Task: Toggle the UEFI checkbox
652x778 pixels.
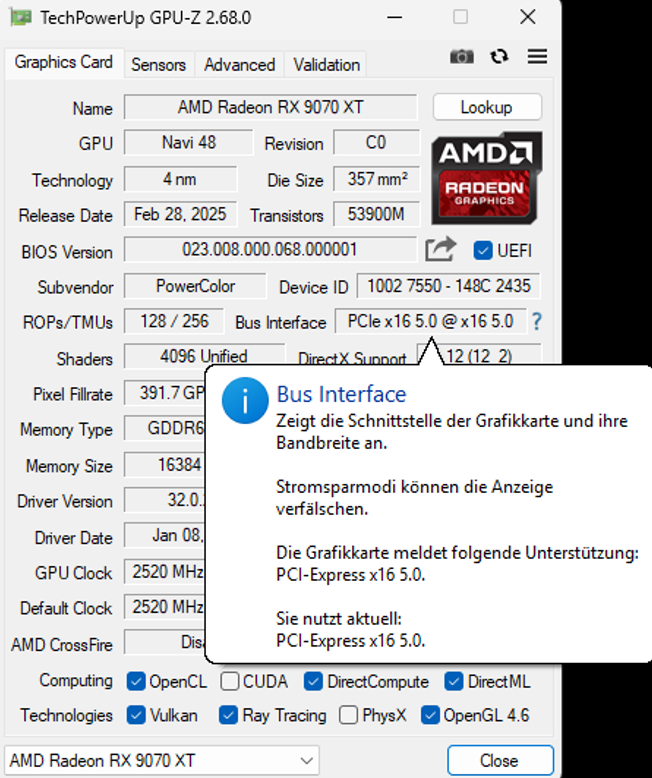Action: 483,251
